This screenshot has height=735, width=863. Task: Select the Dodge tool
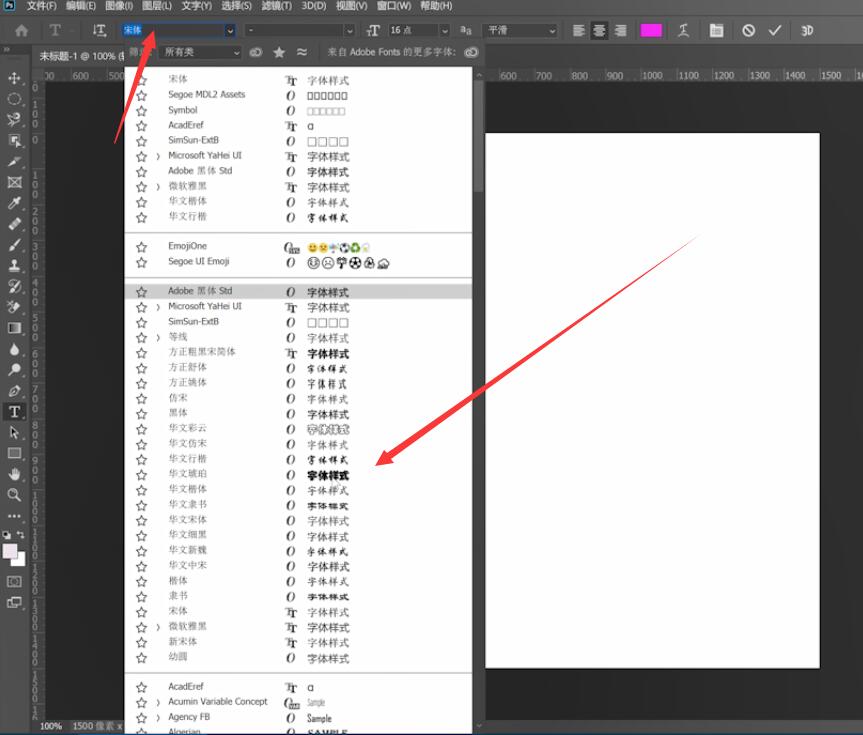(x=14, y=369)
